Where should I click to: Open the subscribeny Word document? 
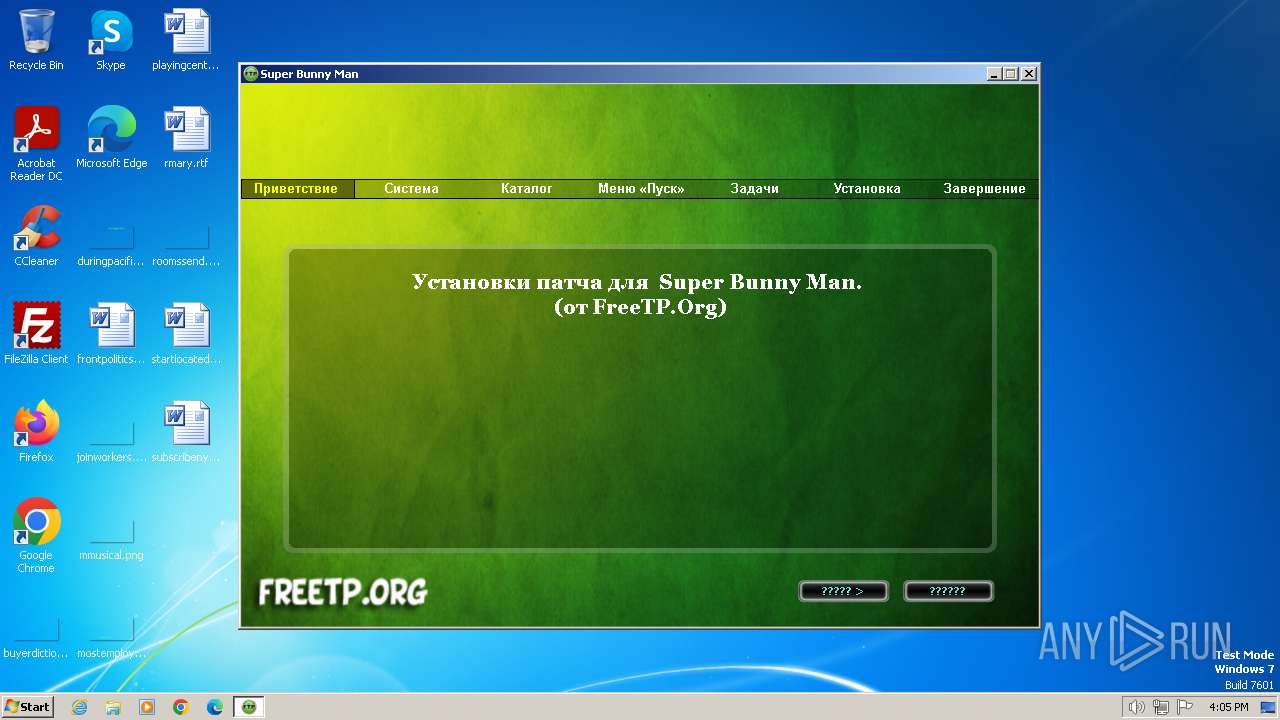186,432
